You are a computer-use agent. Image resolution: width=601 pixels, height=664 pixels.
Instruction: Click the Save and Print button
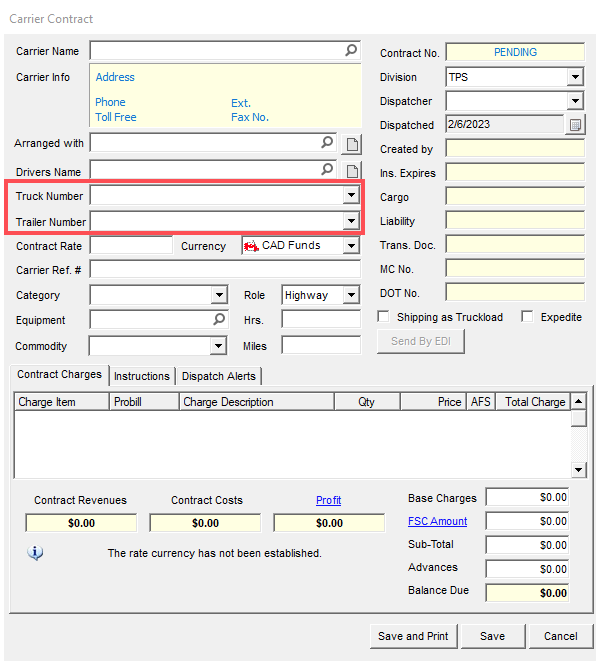(x=413, y=636)
